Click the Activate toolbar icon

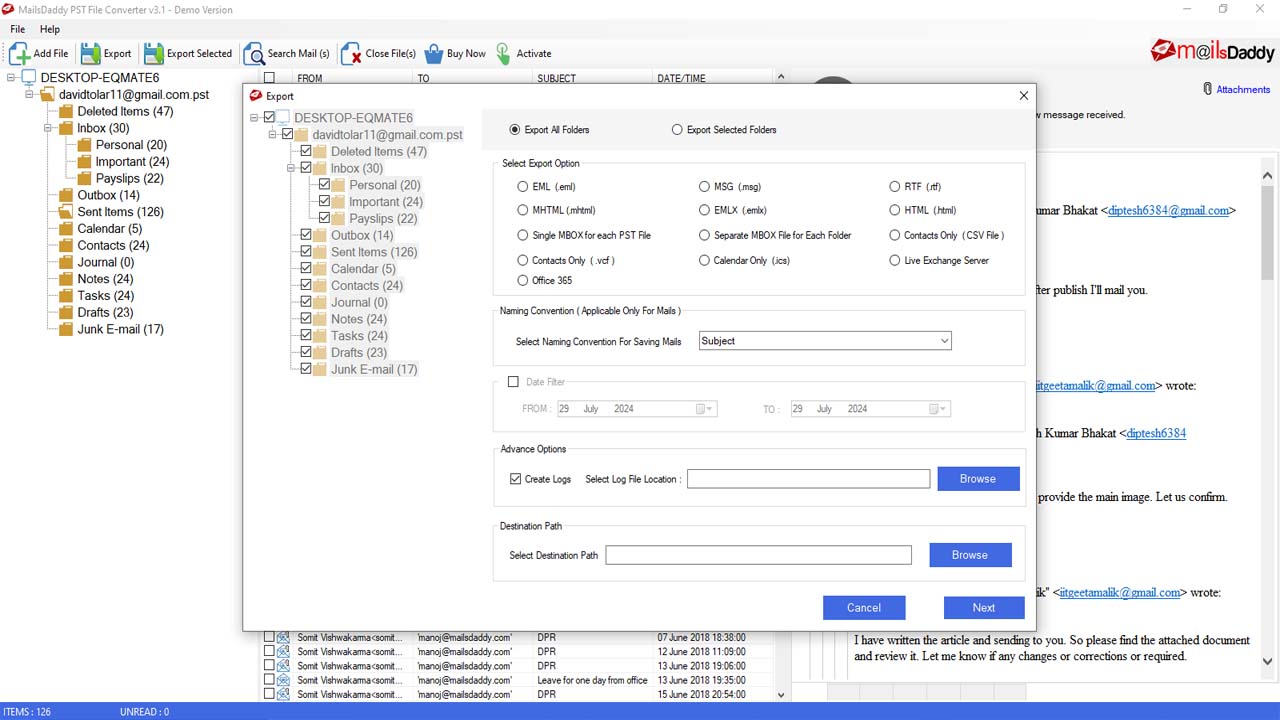pyautogui.click(x=503, y=54)
